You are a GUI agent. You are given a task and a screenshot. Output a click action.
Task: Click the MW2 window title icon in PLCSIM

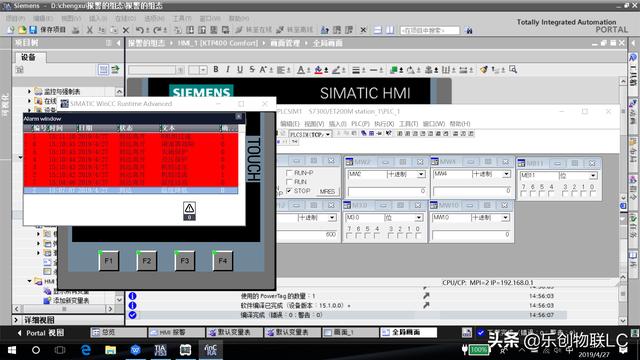point(349,162)
